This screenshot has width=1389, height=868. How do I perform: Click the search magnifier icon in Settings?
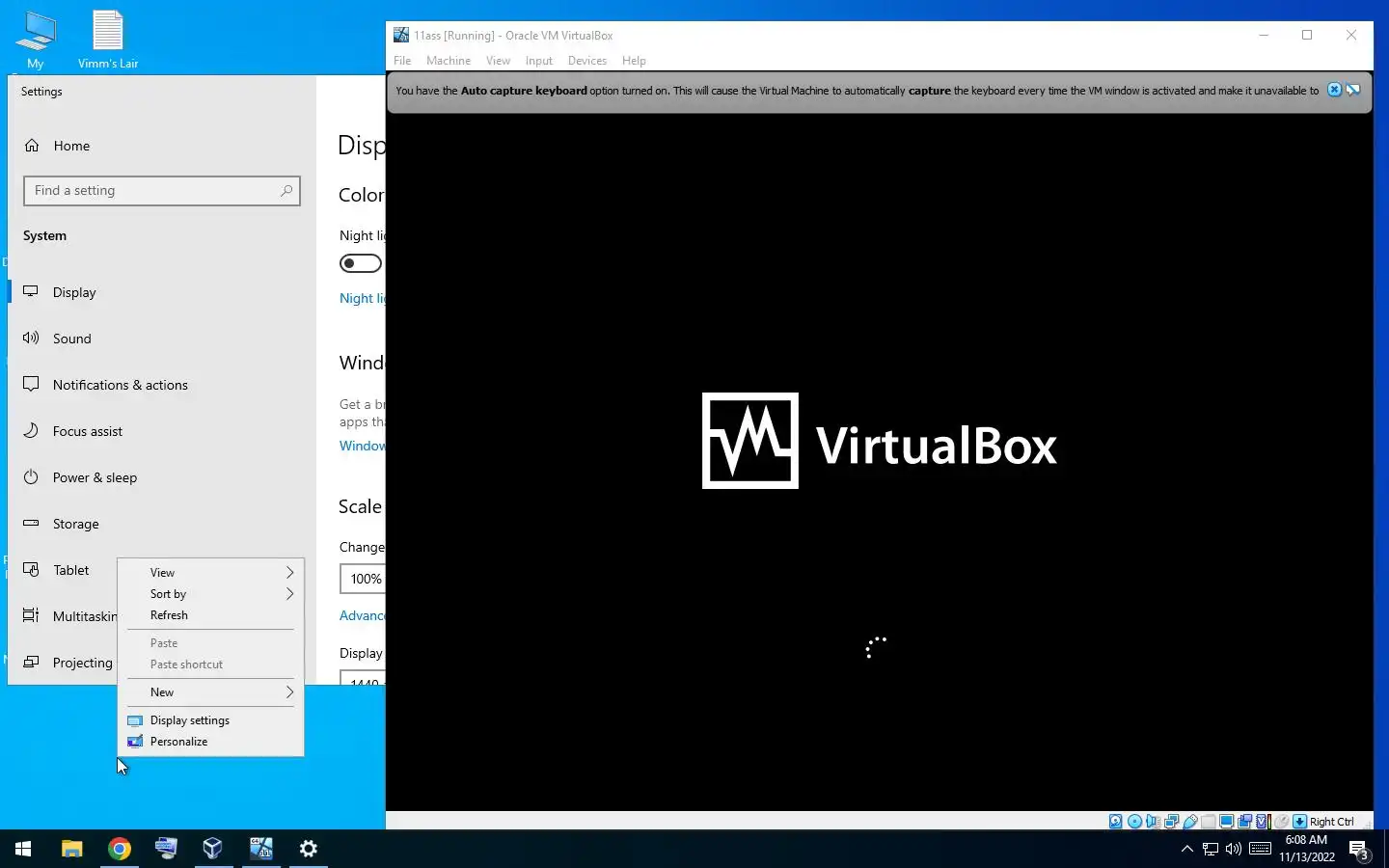point(286,191)
